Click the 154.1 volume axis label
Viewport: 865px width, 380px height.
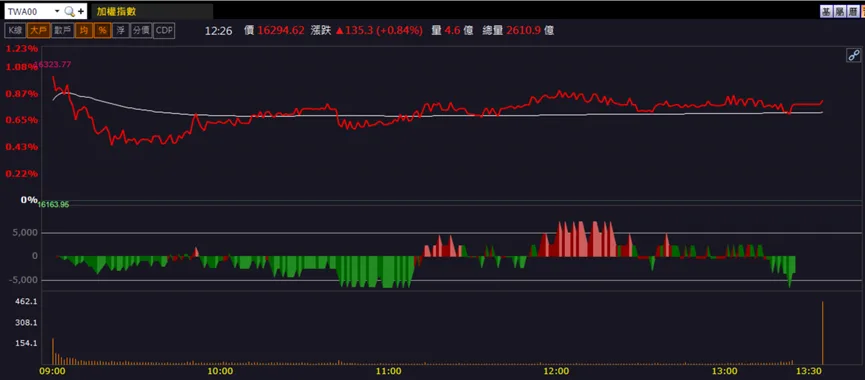click(x=26, y=343)
